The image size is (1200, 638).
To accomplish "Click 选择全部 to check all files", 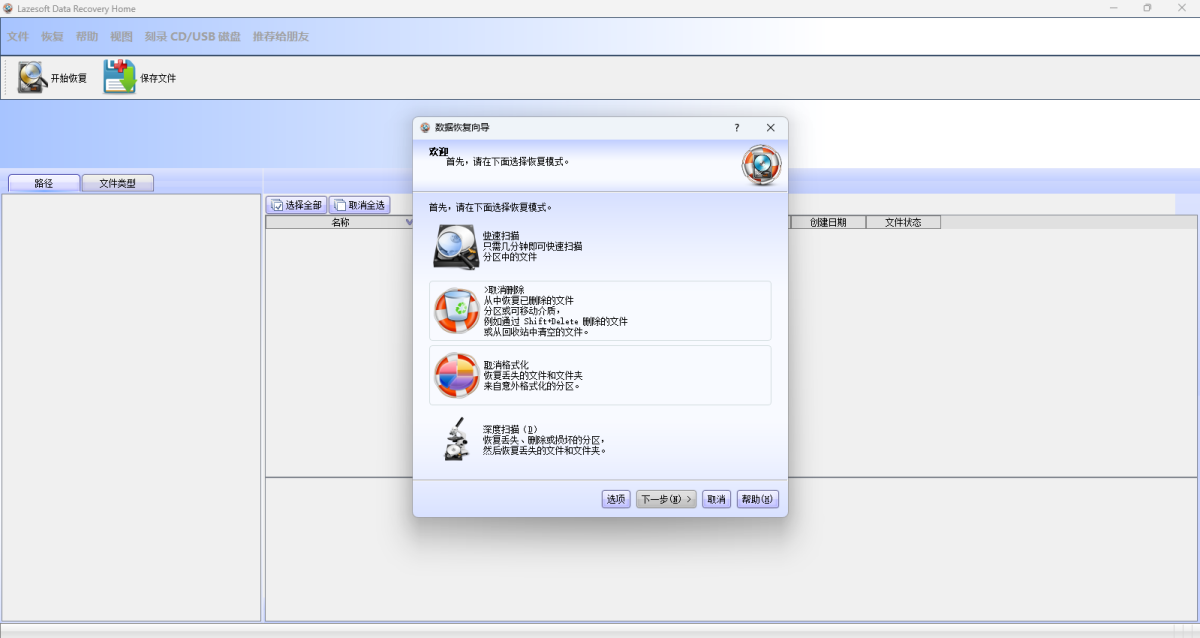I will point(296,205).
